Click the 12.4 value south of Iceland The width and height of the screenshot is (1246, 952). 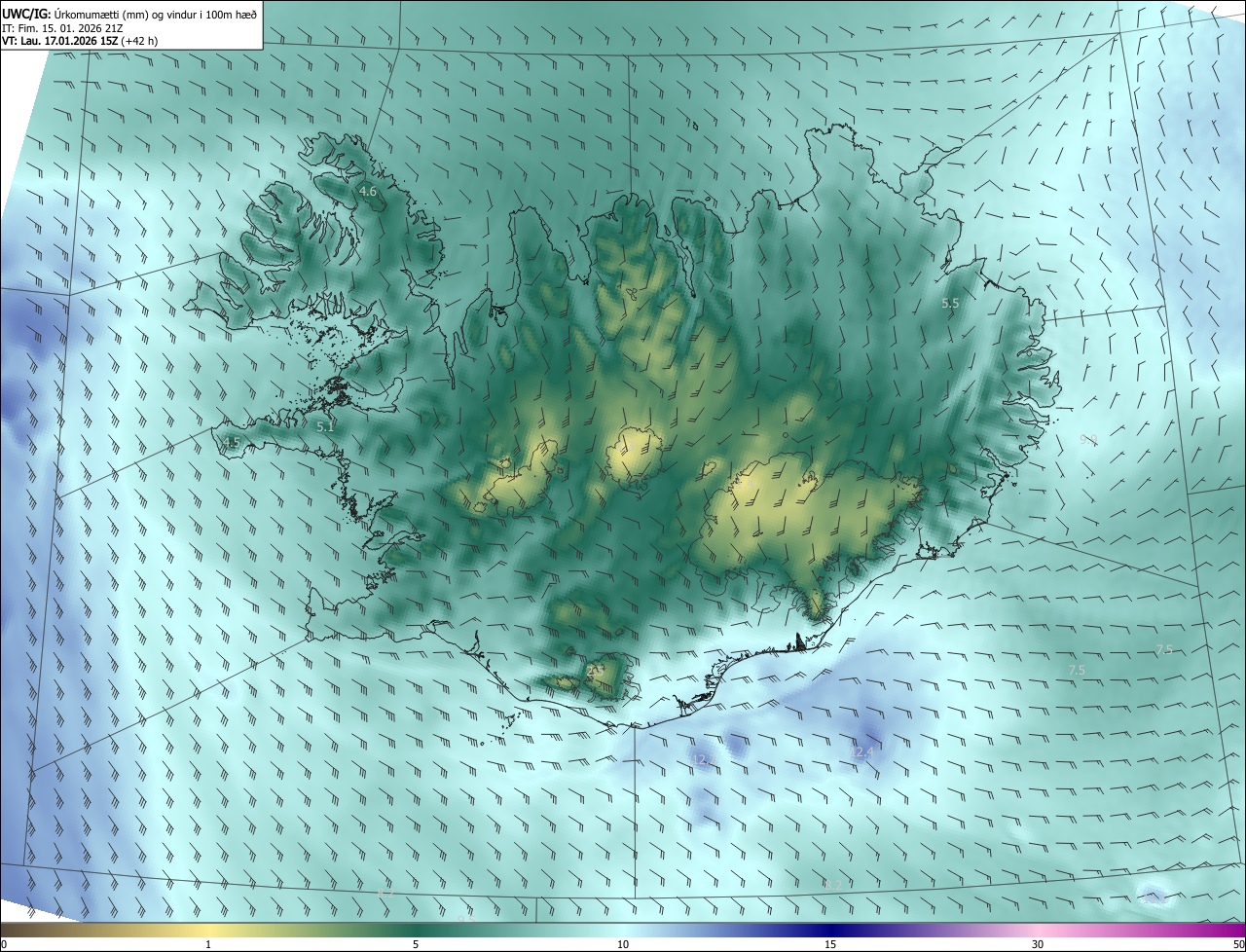pyautogui.click(x=862, y=752)
